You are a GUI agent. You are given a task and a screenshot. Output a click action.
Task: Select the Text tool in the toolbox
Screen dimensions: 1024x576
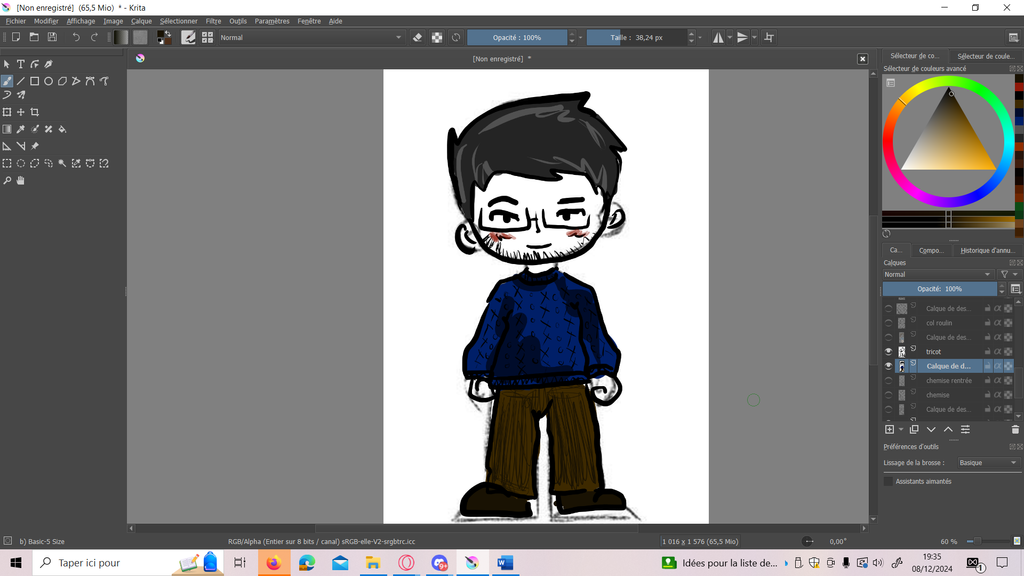pyautogui.click(x=20, y=64)
